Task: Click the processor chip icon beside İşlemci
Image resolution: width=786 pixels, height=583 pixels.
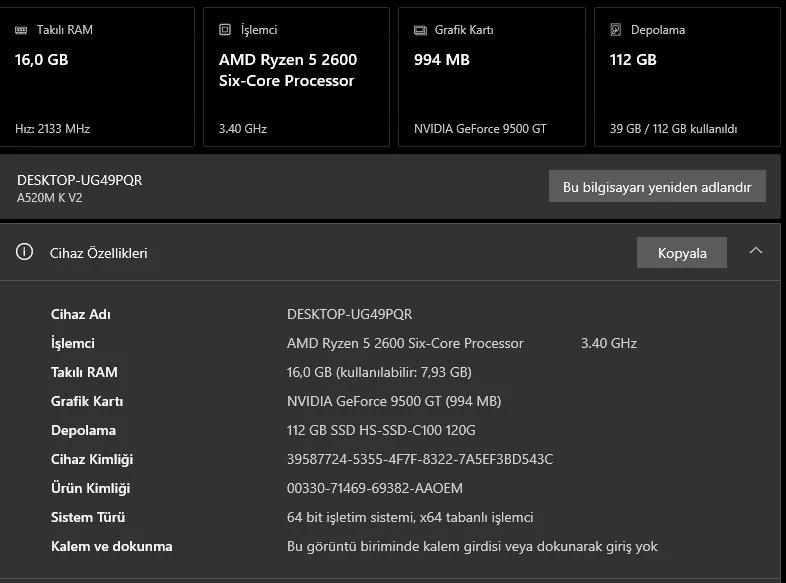Action: pyautogui.click(x=225, y=30)
